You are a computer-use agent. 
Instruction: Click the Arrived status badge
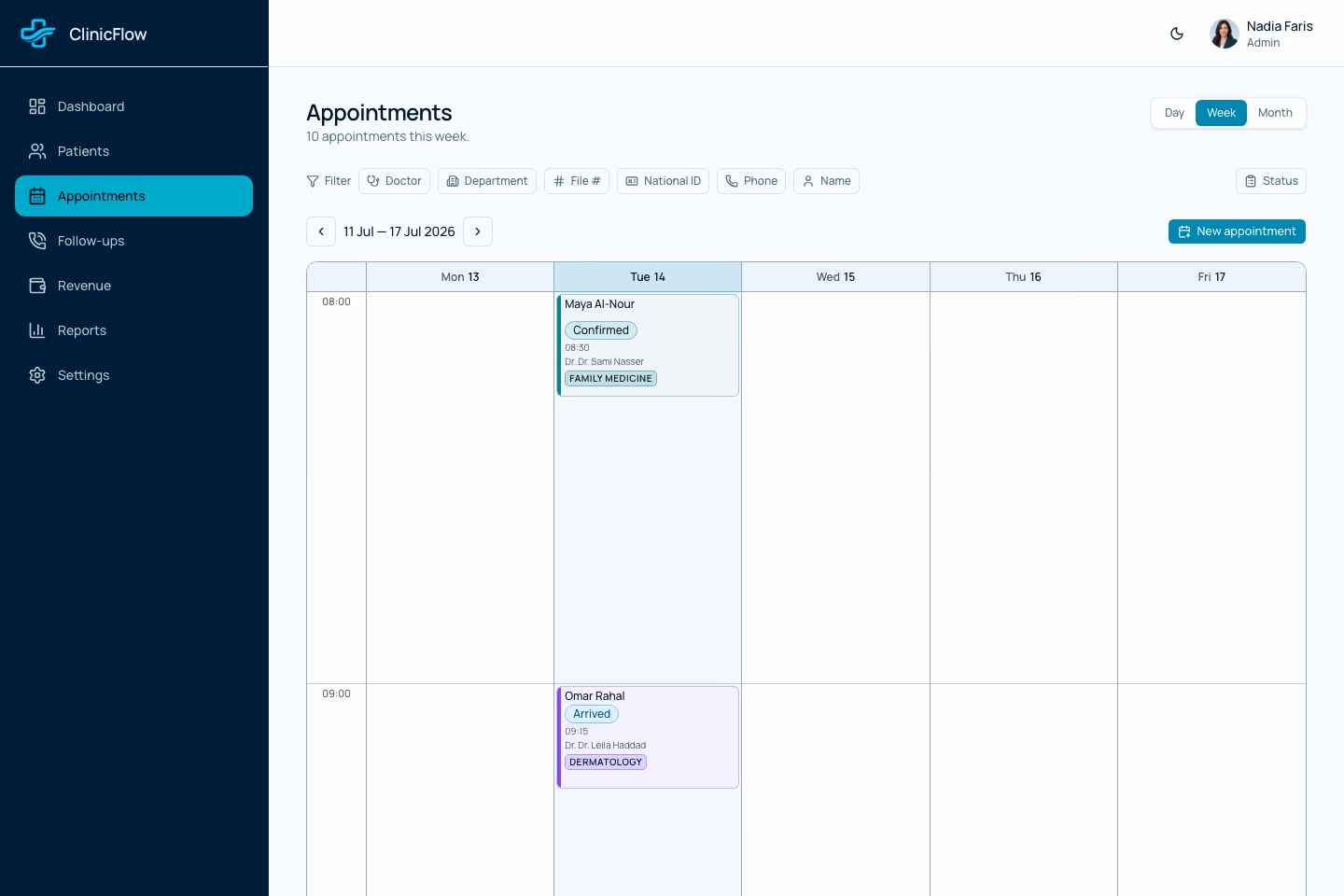[x=592, y=714]
